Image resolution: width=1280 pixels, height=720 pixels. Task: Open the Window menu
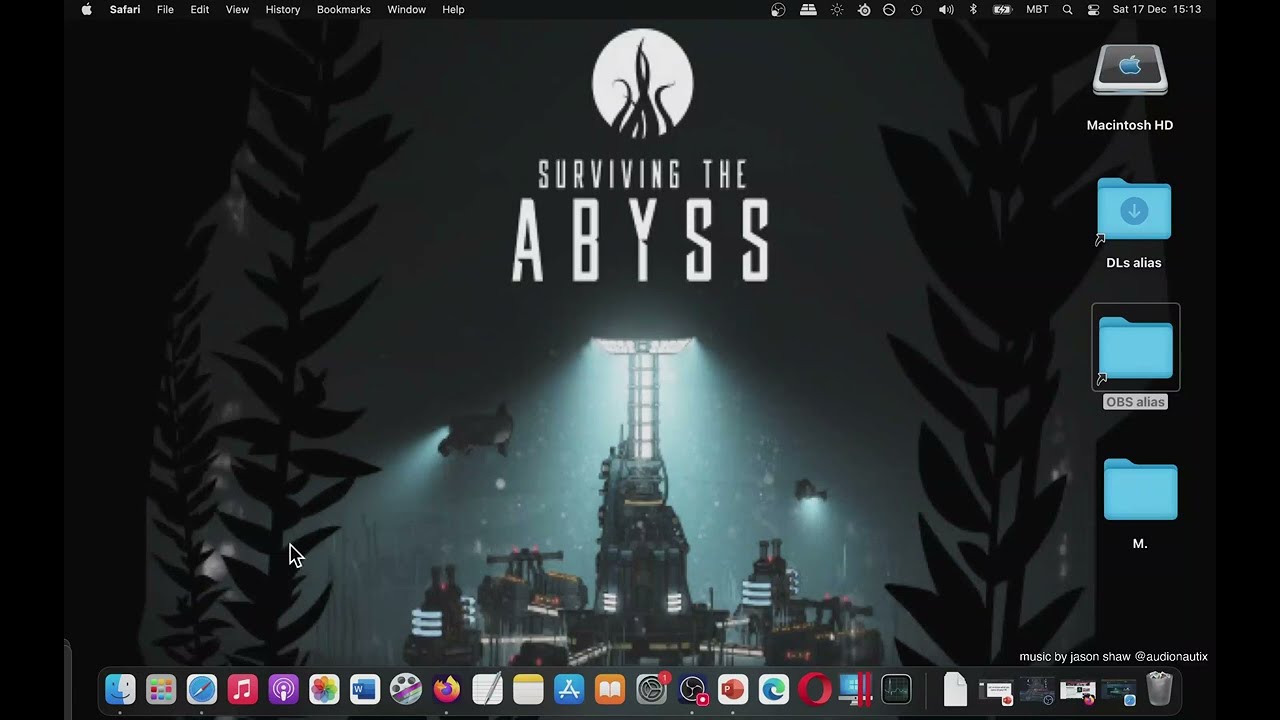(x=406, y=9)
